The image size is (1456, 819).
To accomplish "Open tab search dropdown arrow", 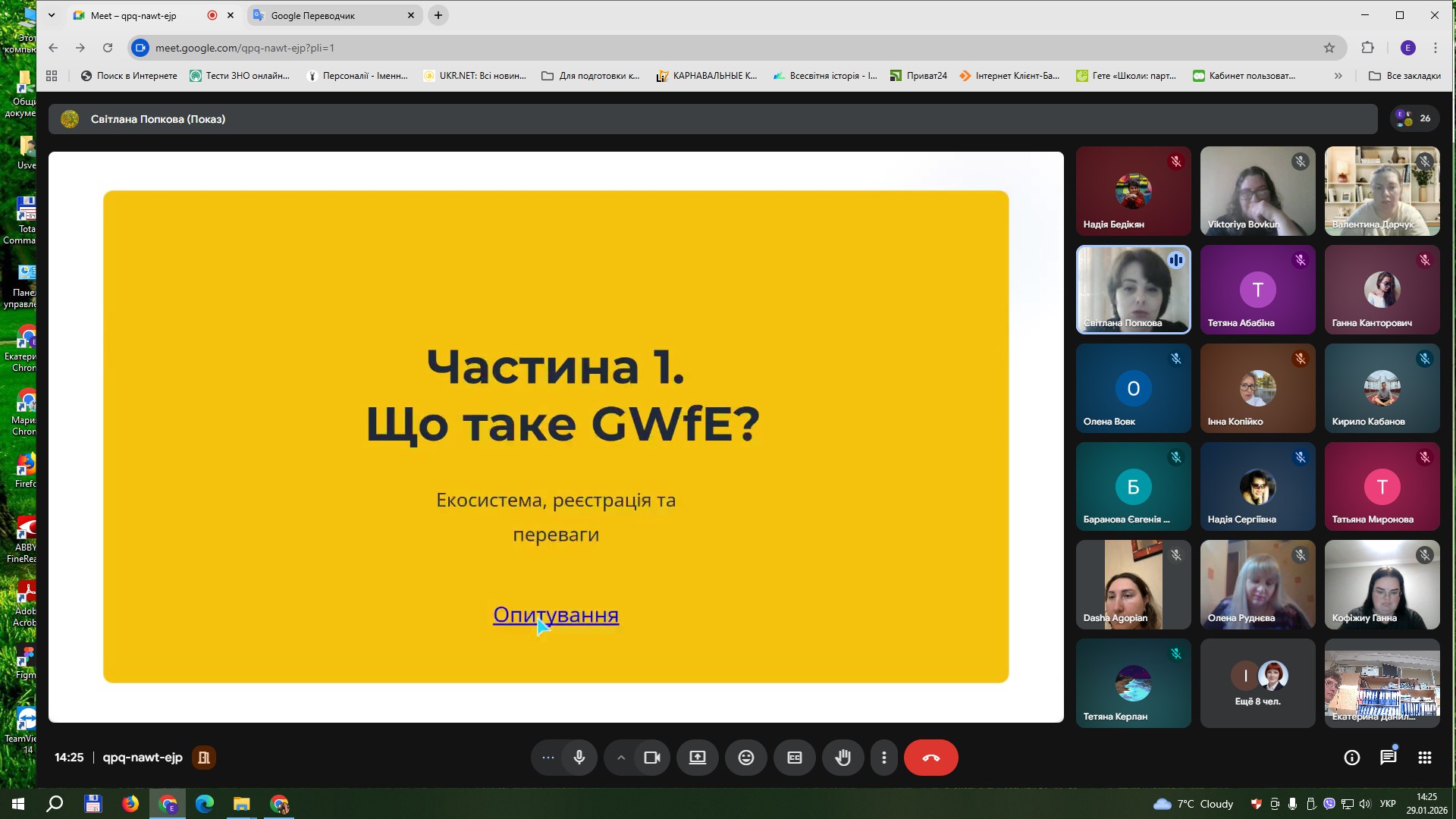I will tap(52, 15).
